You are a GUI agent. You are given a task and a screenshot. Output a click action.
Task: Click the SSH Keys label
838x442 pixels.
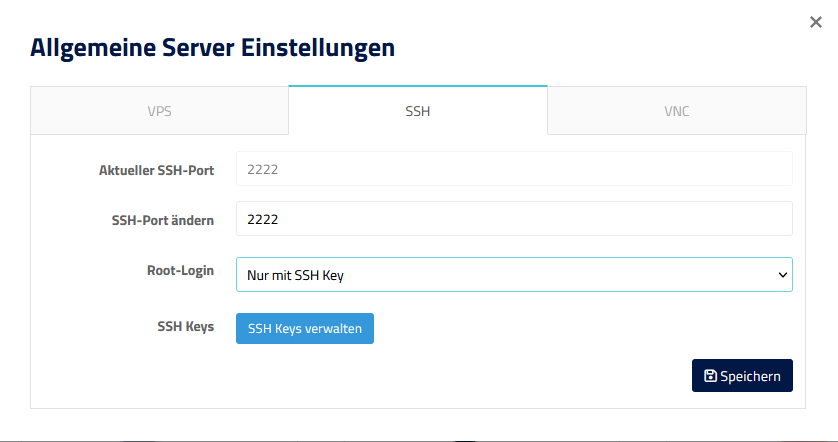pyautogui.click(x=185, y=326)
